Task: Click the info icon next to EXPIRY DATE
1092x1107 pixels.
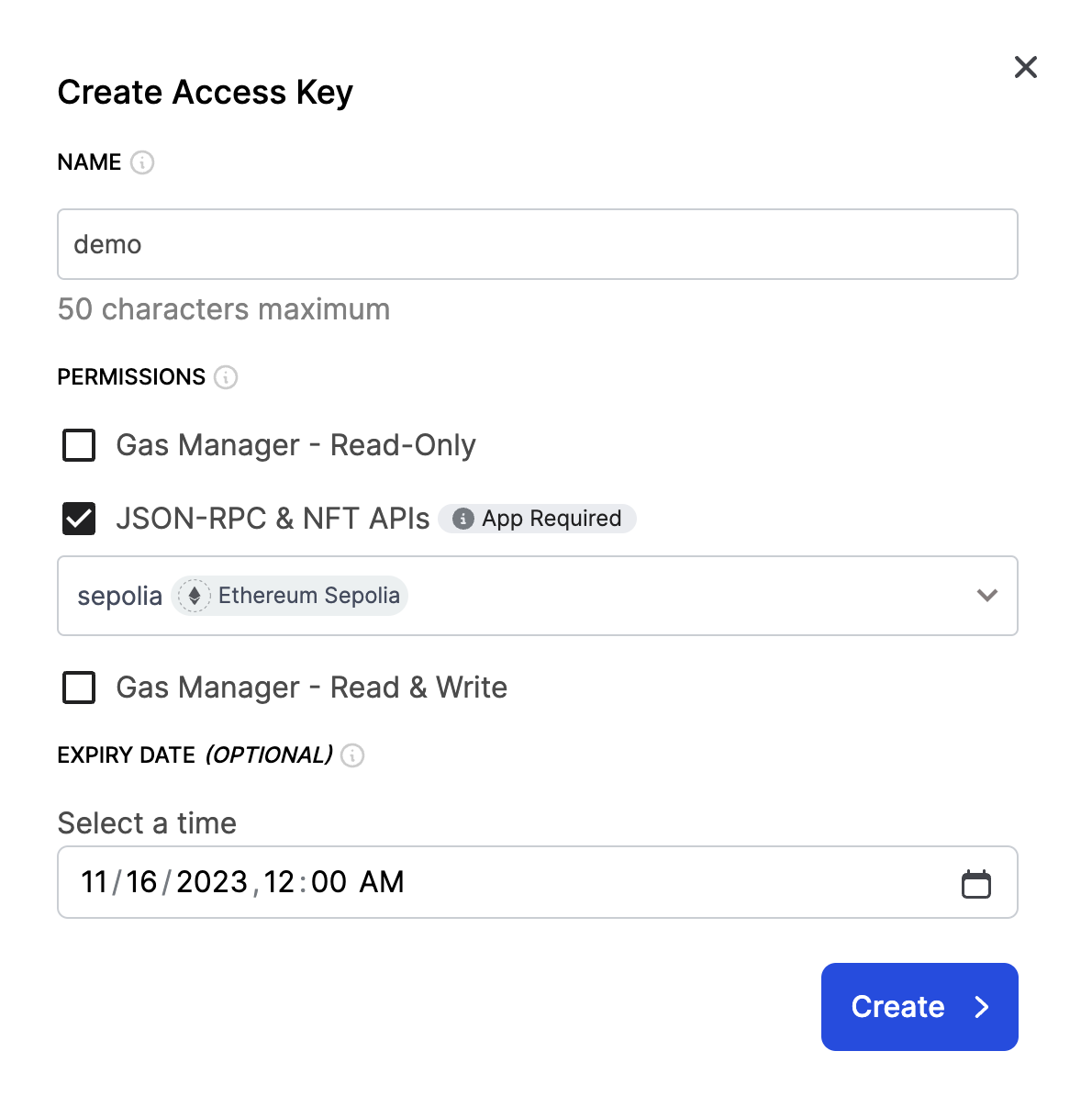Action: [x=353, y=756]
